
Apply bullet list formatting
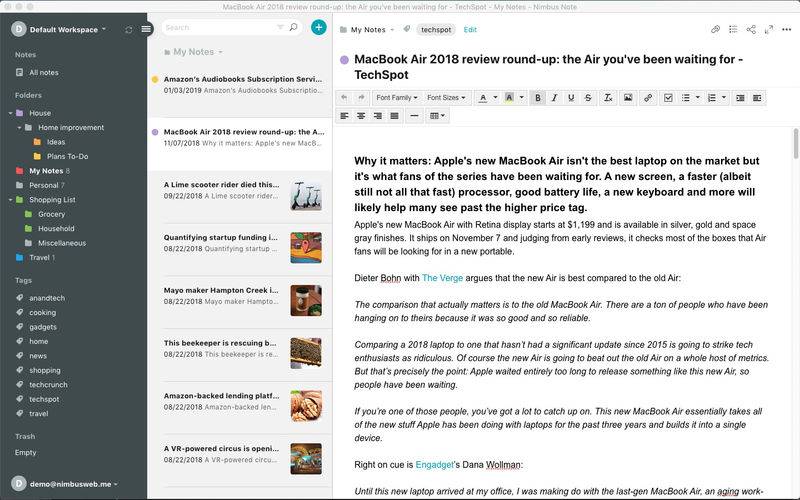686,97
